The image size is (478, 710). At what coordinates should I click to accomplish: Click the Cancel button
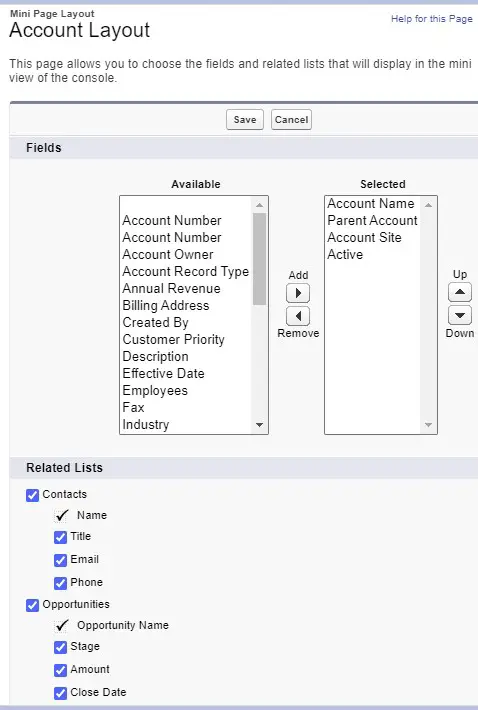point(291,120)
